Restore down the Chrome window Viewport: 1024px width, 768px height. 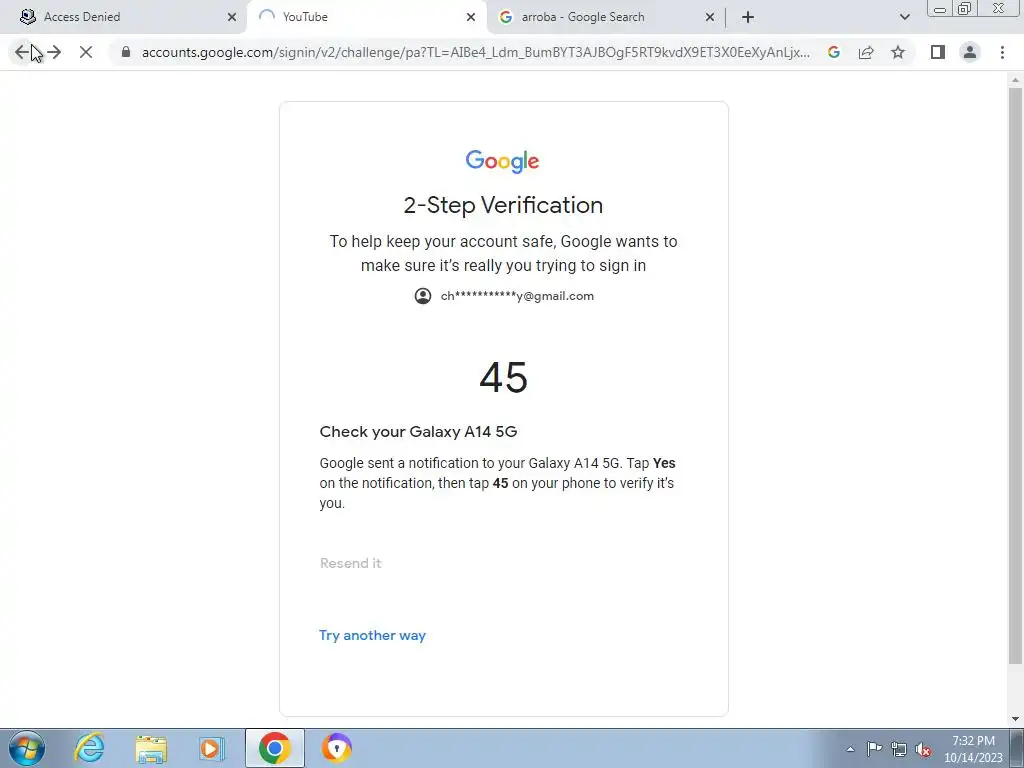[965, 9]
